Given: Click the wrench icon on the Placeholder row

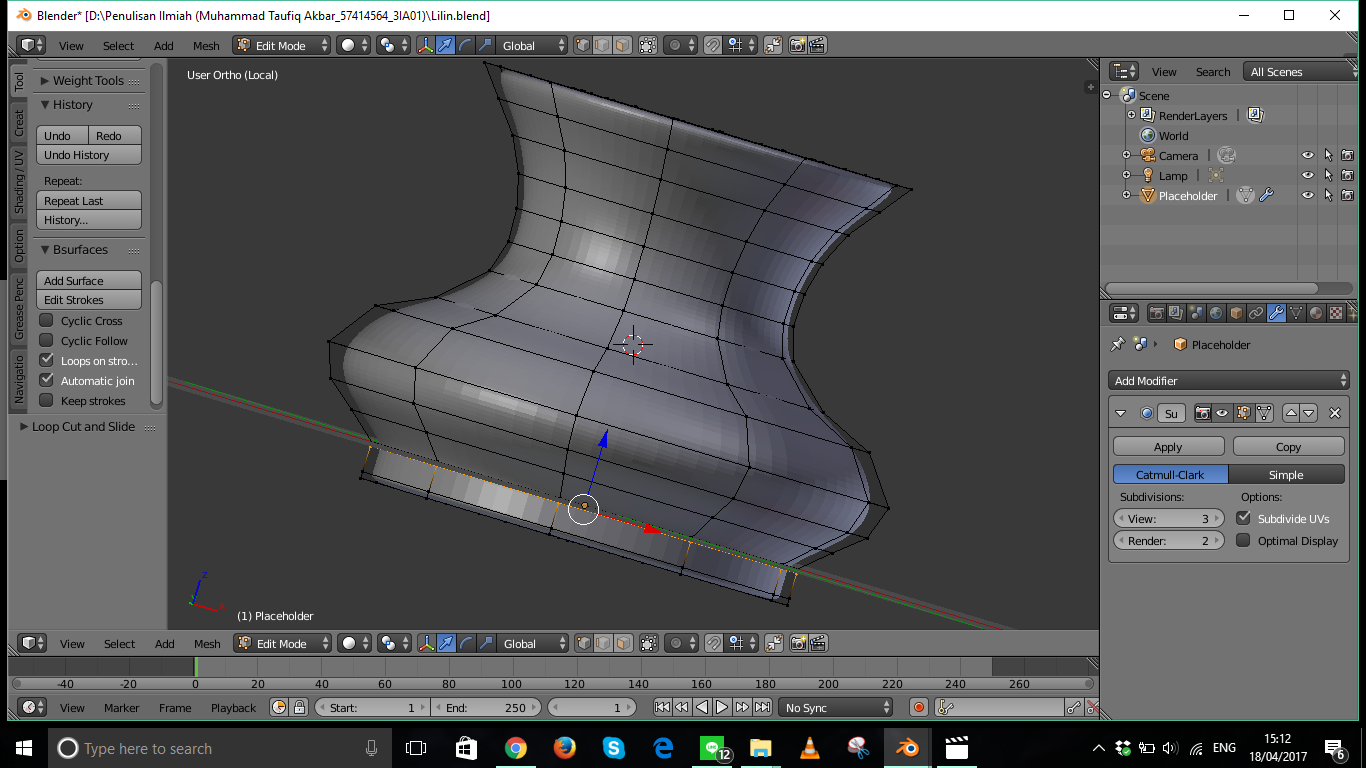Looking at the screenshot, I should click(1266, 196).
